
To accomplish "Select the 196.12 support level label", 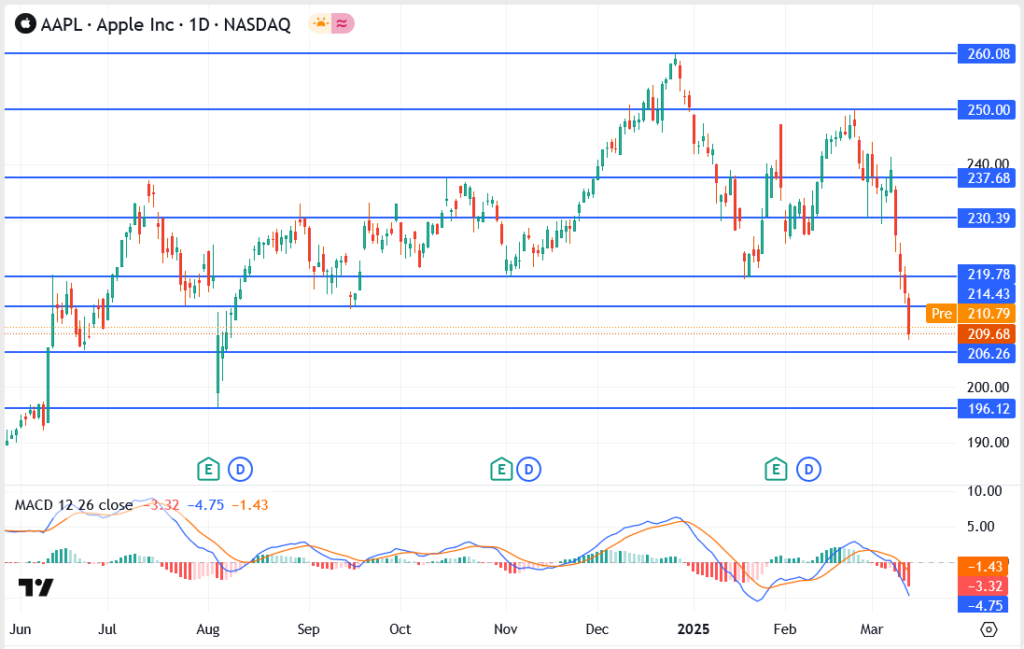I will 985,408.
